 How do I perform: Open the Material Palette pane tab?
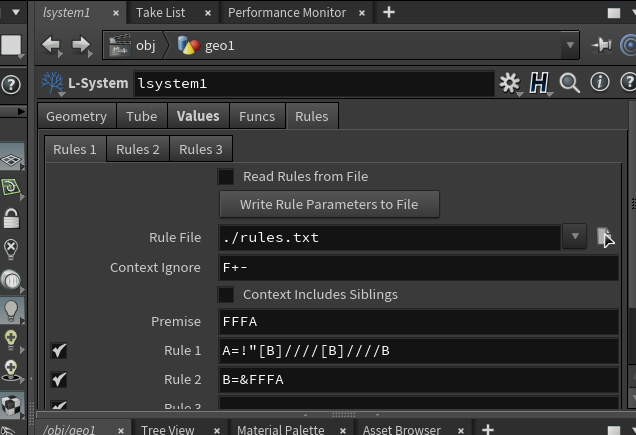pos(281,430)
